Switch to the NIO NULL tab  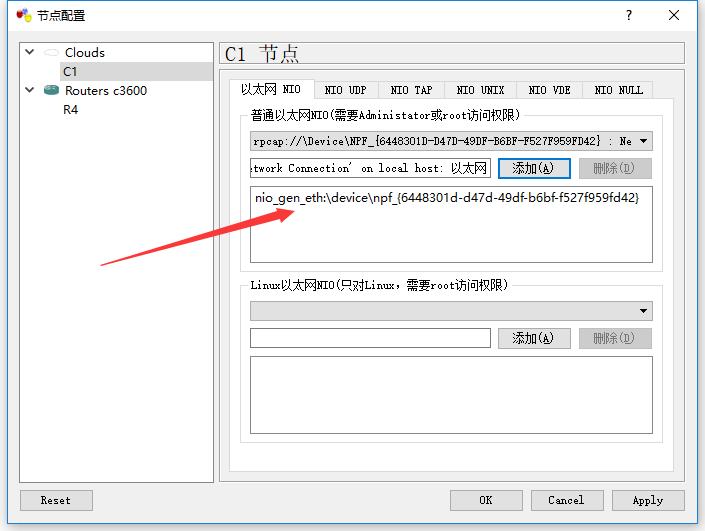point(618,90)
